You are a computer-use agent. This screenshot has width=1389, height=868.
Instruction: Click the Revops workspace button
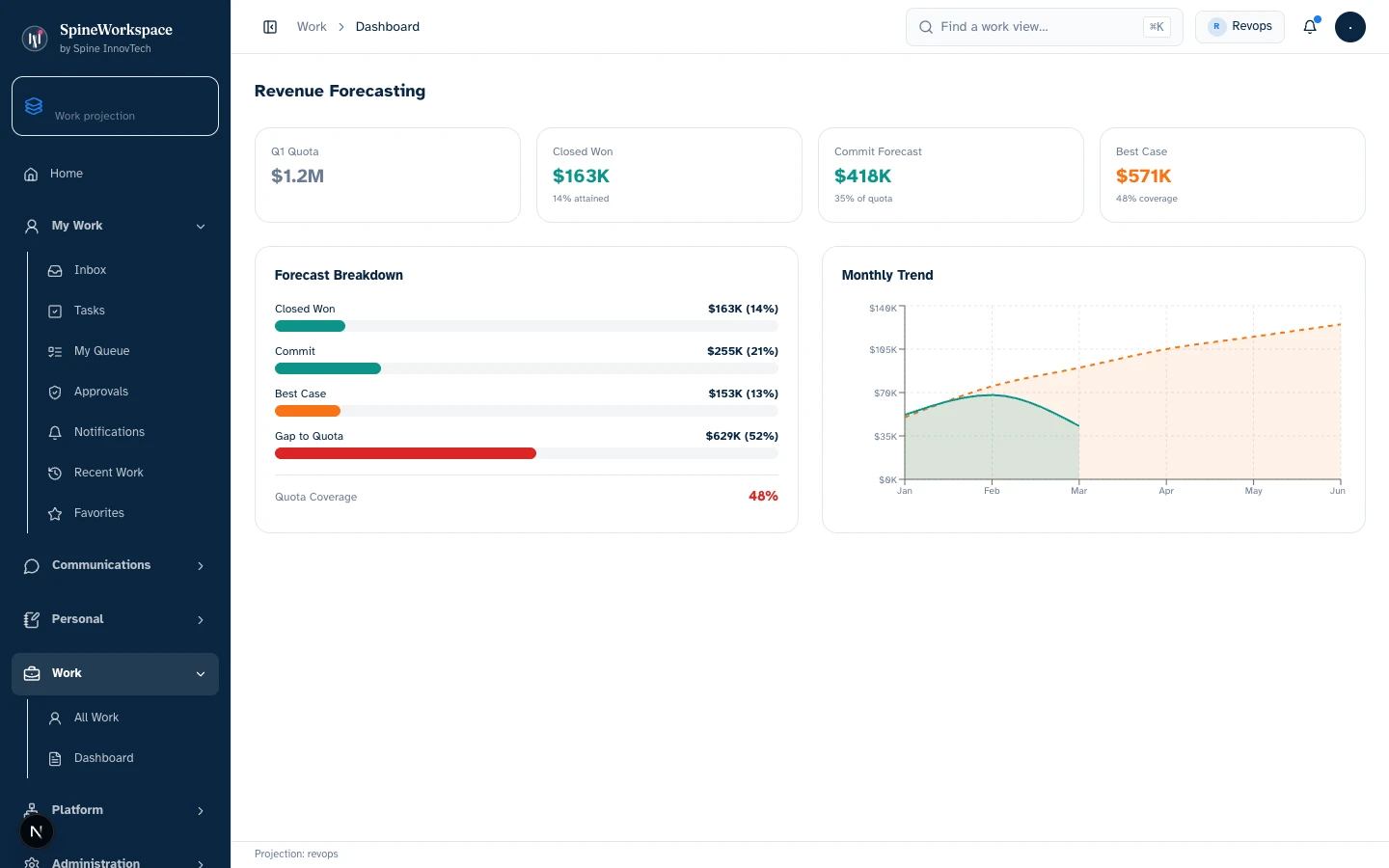point(1239,27)
